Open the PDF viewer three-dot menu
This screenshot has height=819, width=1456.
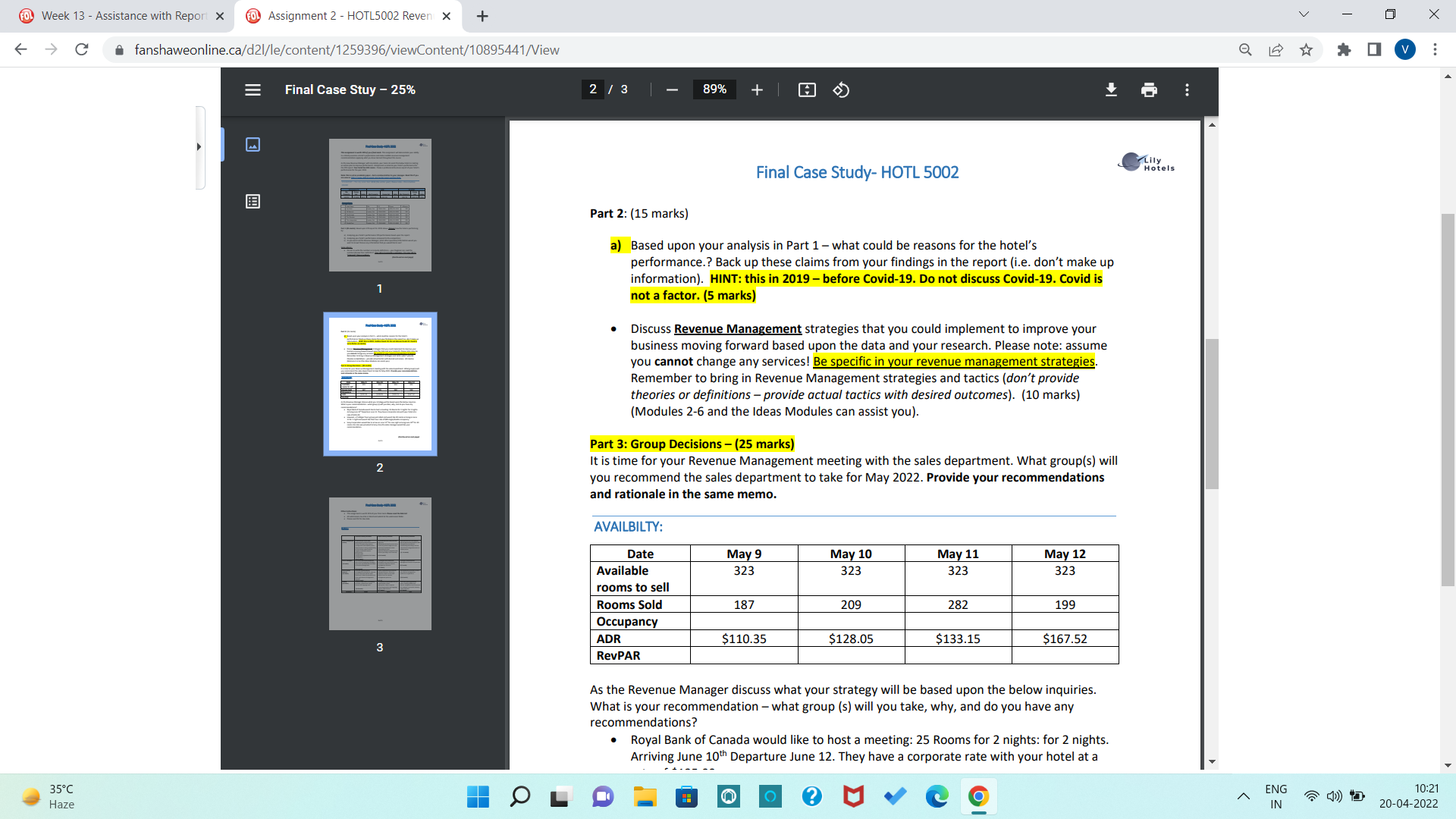pos(1187,89)
